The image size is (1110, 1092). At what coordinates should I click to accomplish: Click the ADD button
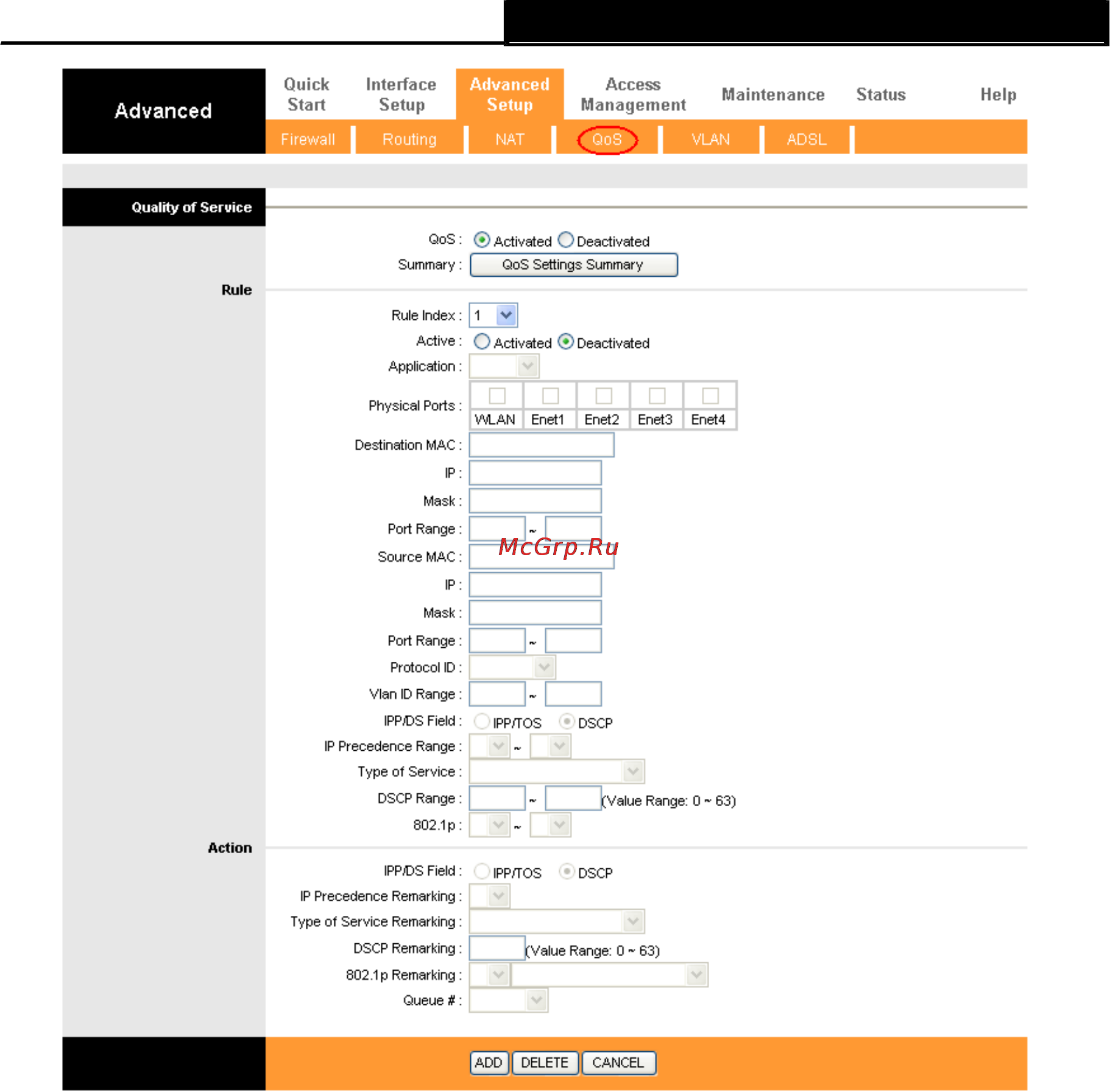coord(489,1063)
